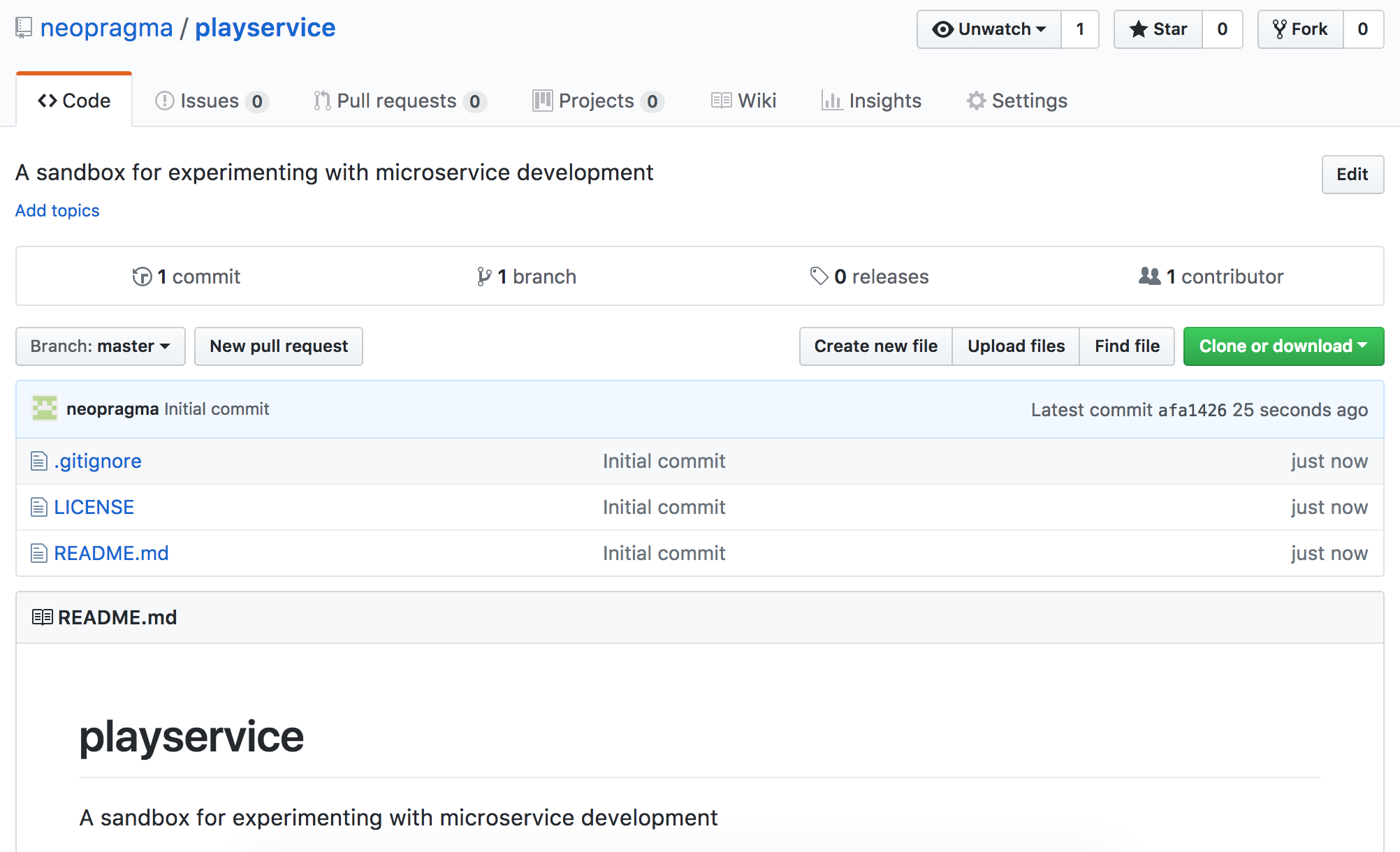Star the playservice repository
Screen dimensions: 1400x852
click(x=1158, y=29)
